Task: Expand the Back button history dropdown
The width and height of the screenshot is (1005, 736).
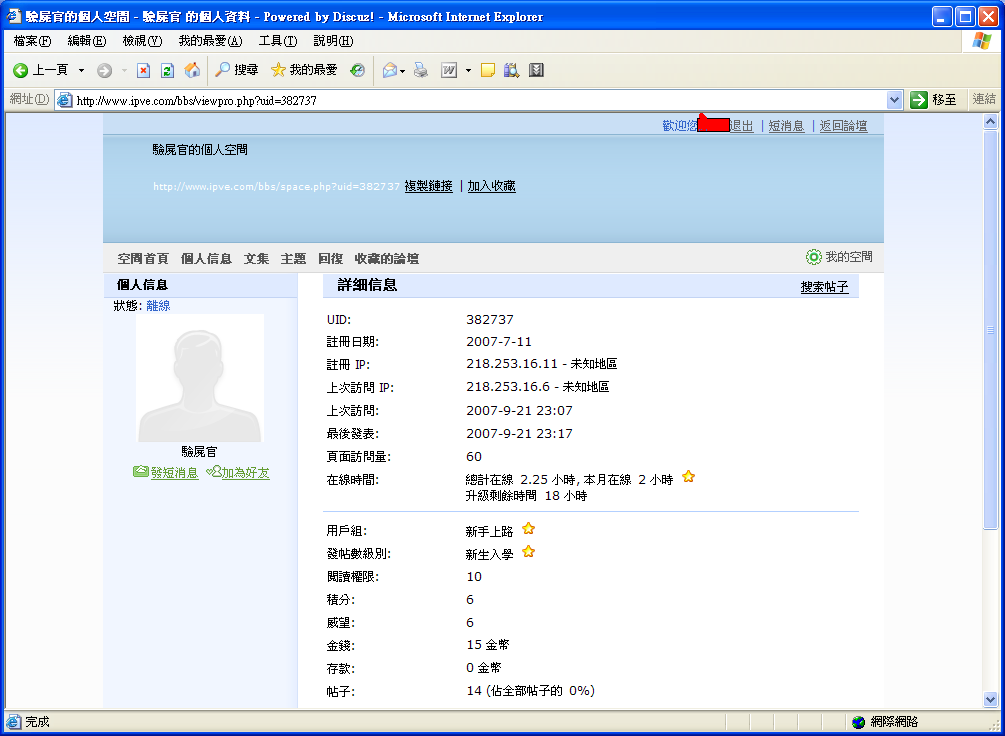Action: click(x=81, y=70)
